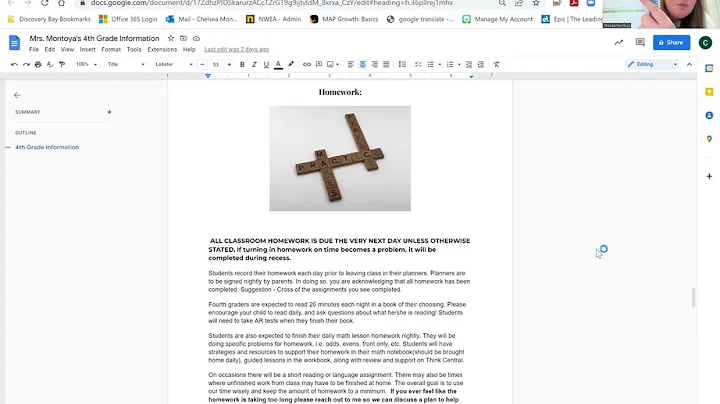Go to the Google Docs home icon
The image size is (720, 404).
tap(14, 43)
